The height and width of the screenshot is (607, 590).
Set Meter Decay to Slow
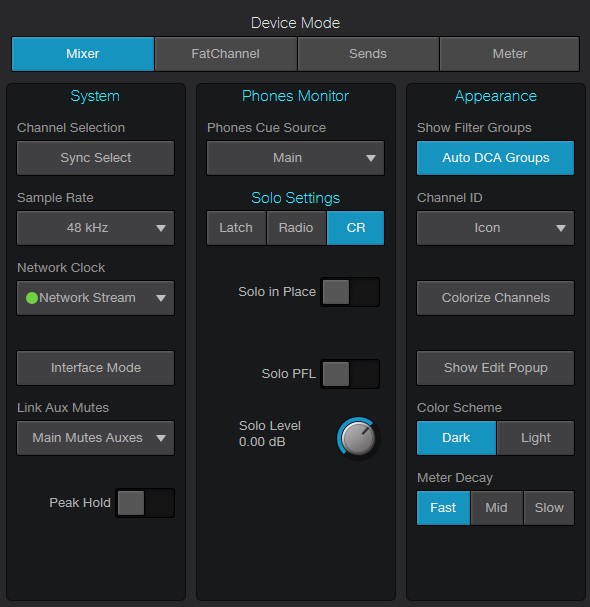click(x=549, y=508)
